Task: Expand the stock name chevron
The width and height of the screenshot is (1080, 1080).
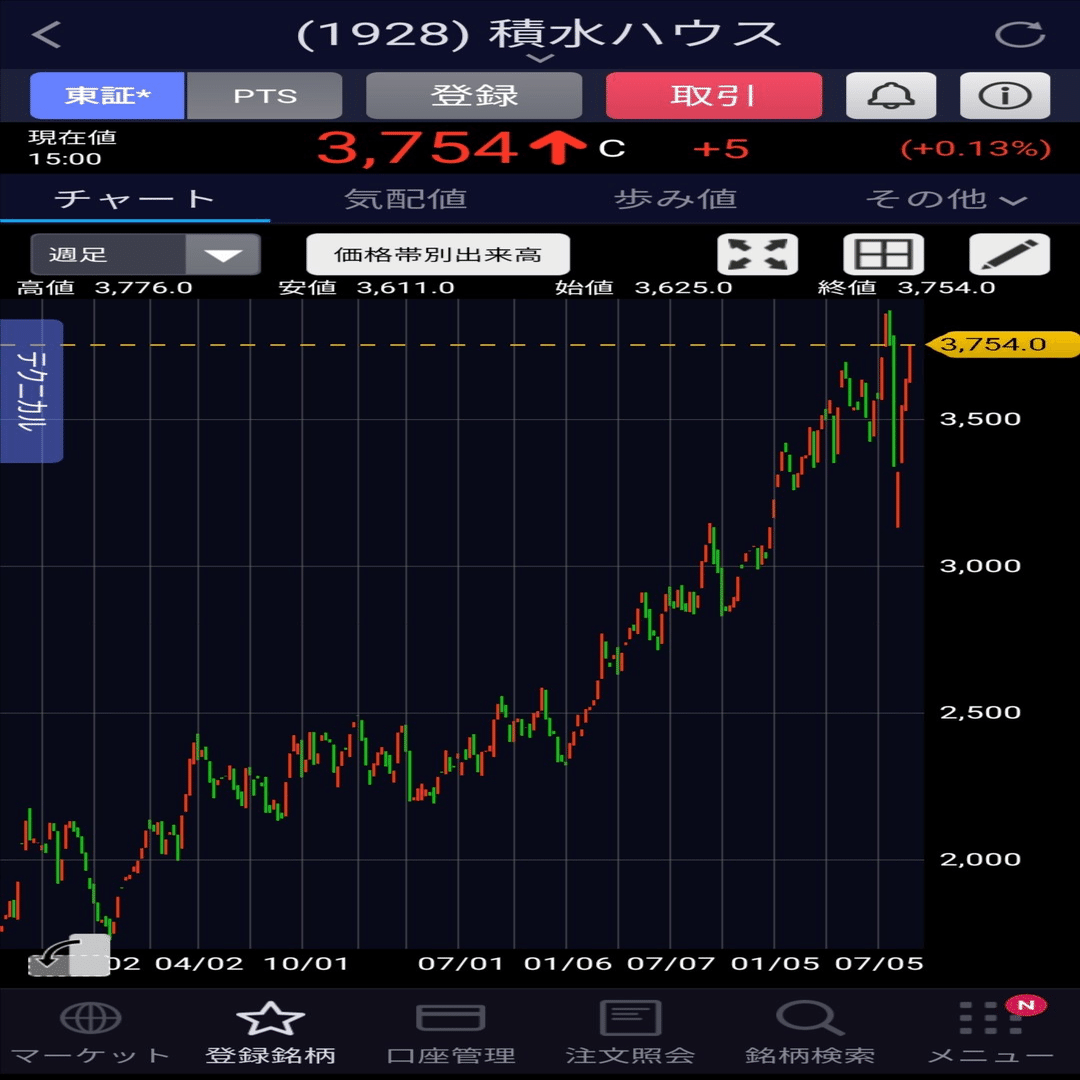Action: [x=540, y=59]
